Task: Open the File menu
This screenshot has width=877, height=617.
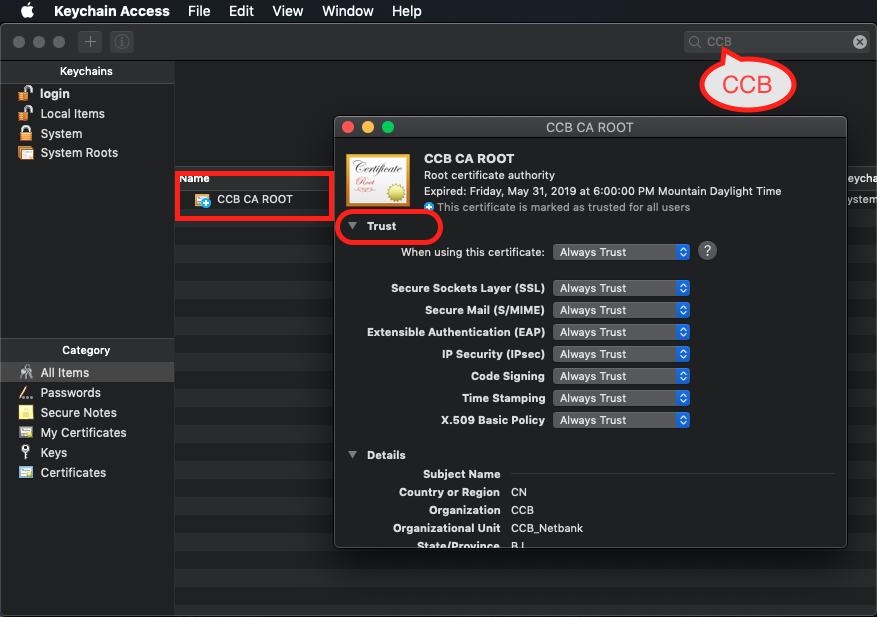Action: coord(199,11)
